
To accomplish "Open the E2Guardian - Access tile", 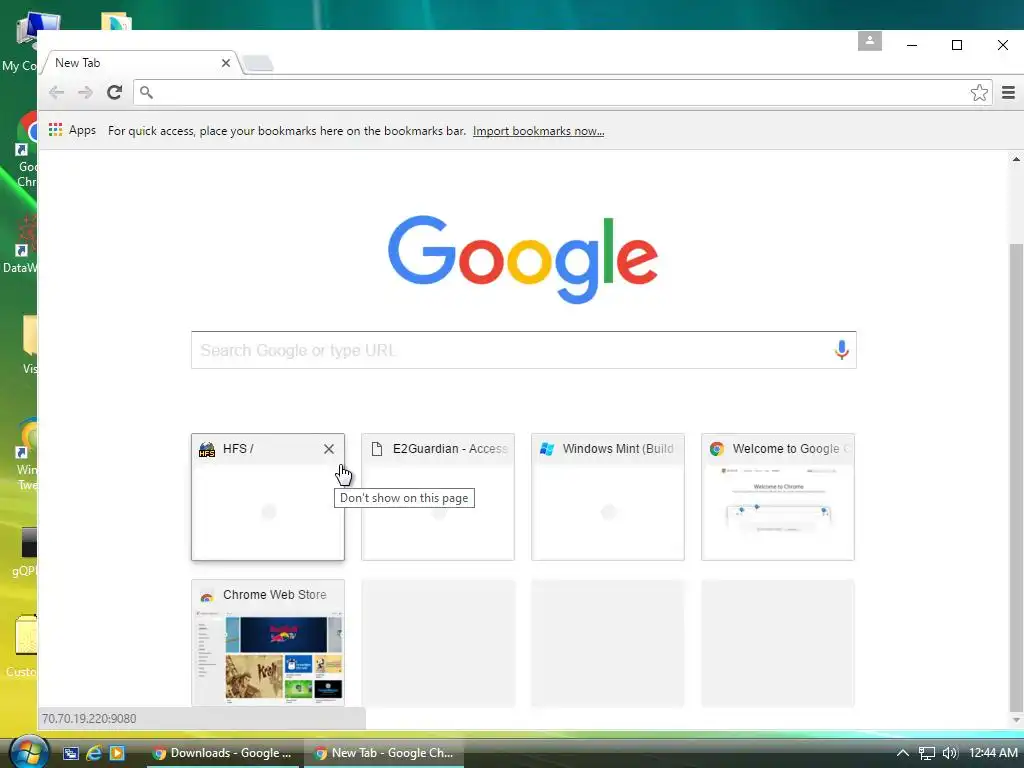I will tap(438, 497).
